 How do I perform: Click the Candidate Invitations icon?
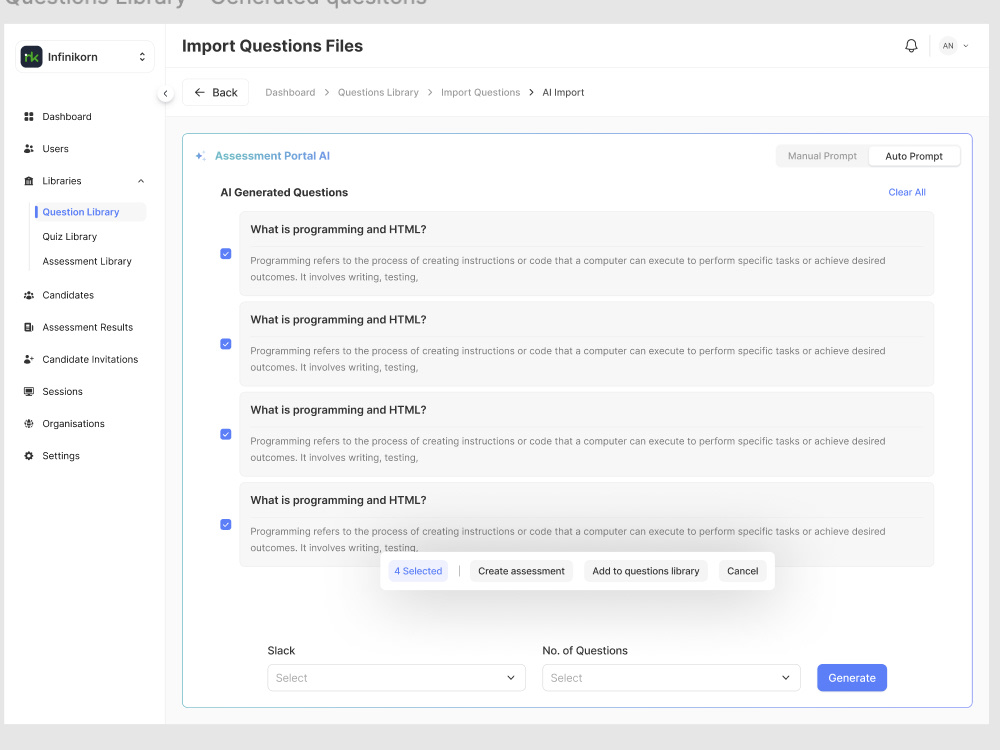29,360
